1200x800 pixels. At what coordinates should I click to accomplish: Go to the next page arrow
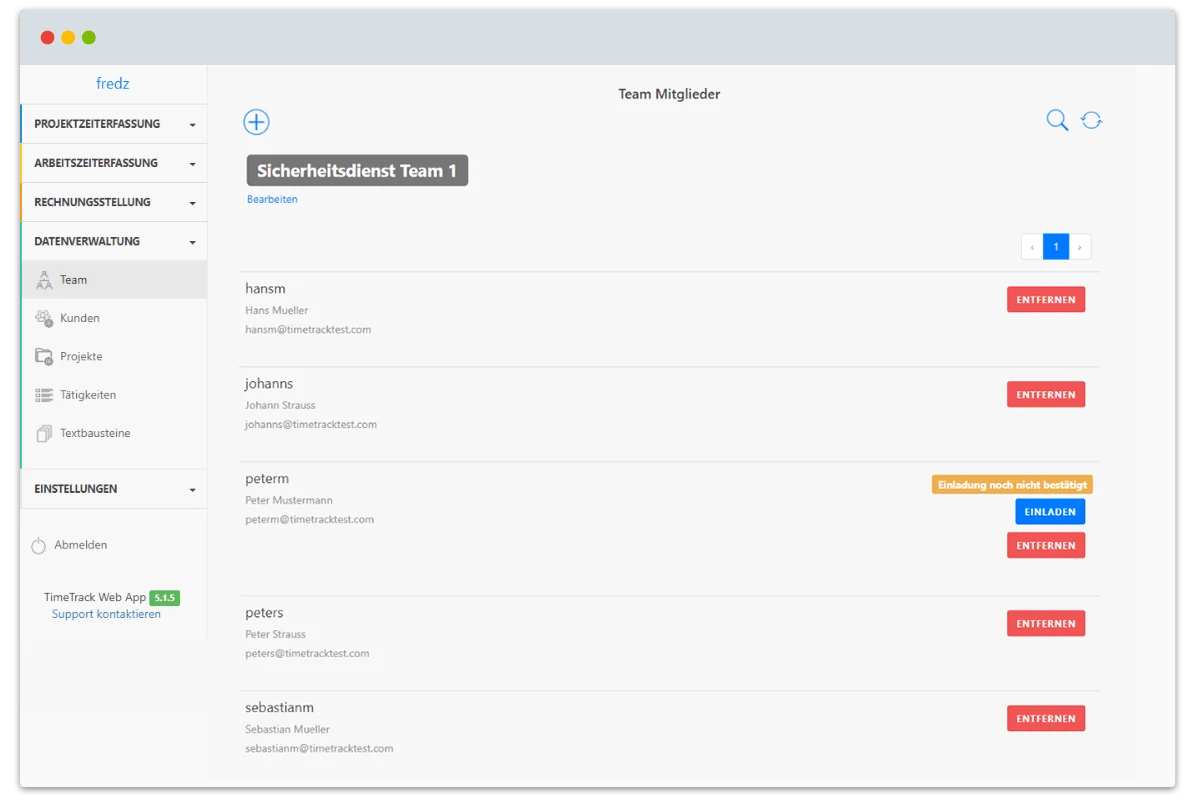(1080, 247)
